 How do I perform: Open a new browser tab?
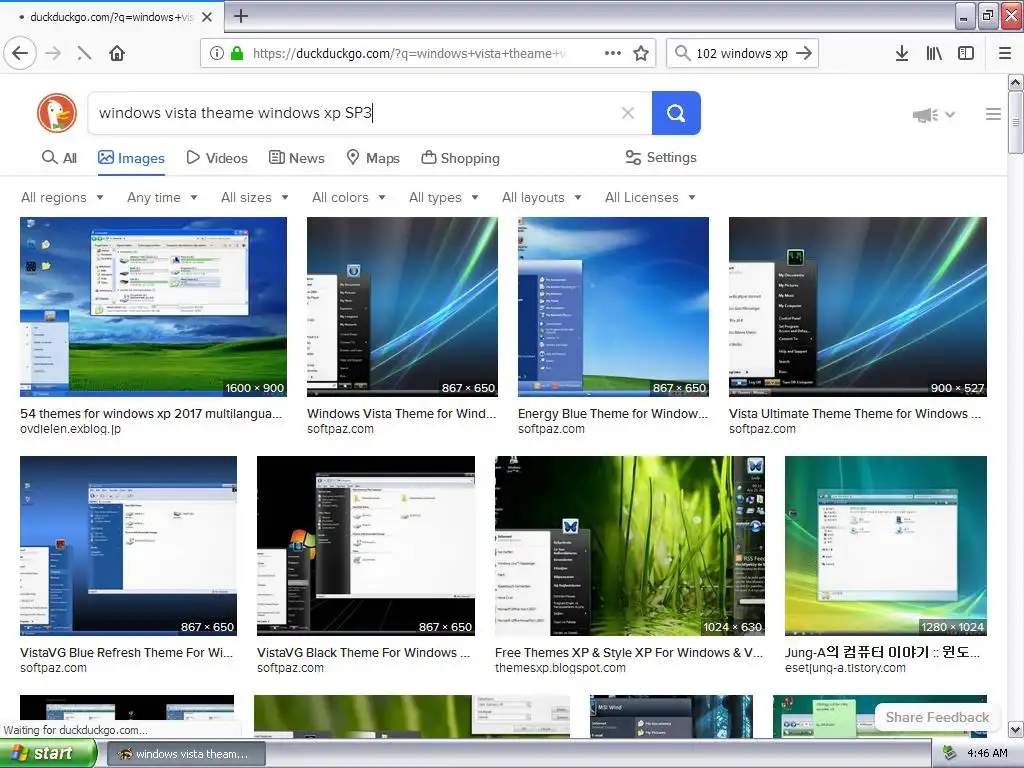click(x=240, y=16)
